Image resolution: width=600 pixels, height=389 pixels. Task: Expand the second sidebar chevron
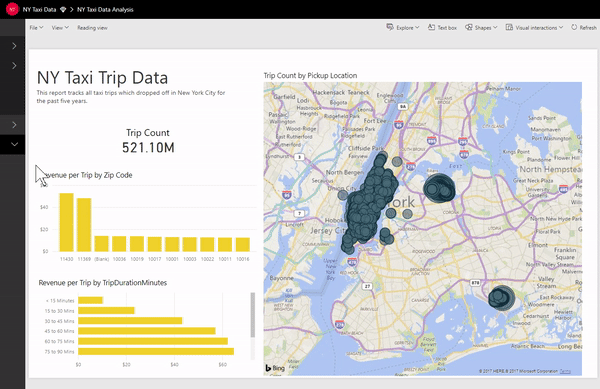(14, 66)
